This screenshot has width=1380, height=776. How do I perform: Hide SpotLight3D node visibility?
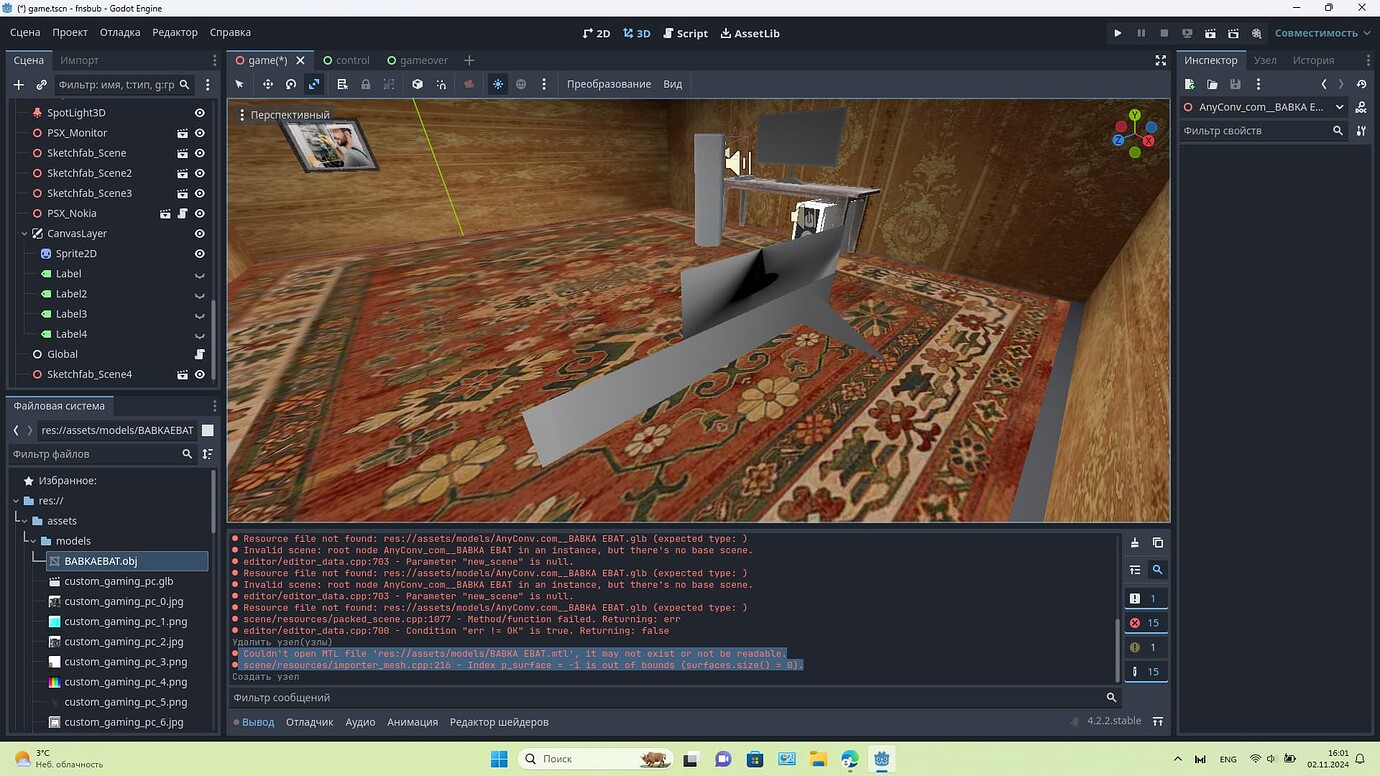pos(199,113)
